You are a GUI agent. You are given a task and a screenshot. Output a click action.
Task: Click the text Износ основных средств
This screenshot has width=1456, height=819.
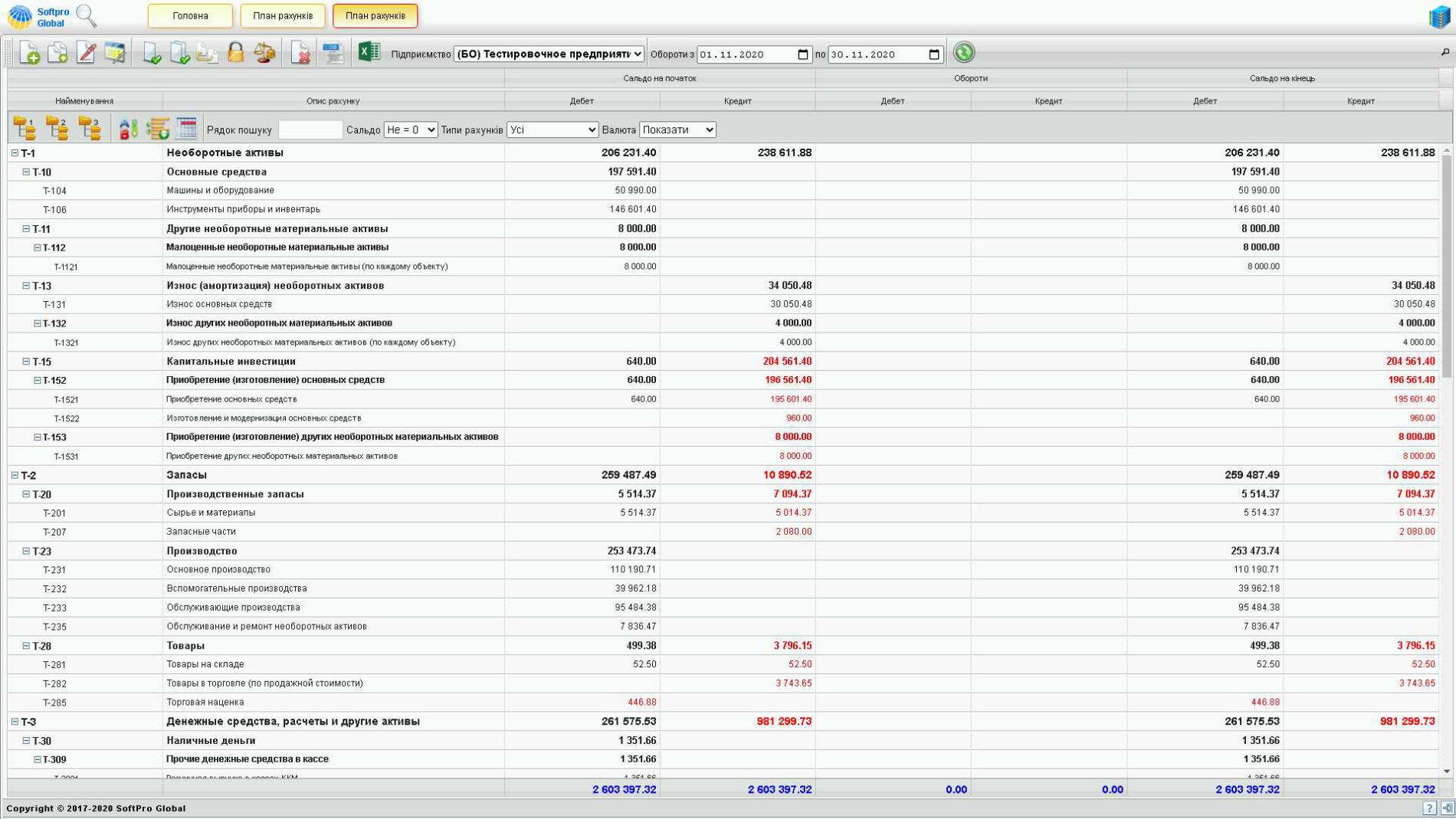pos(219,304)
